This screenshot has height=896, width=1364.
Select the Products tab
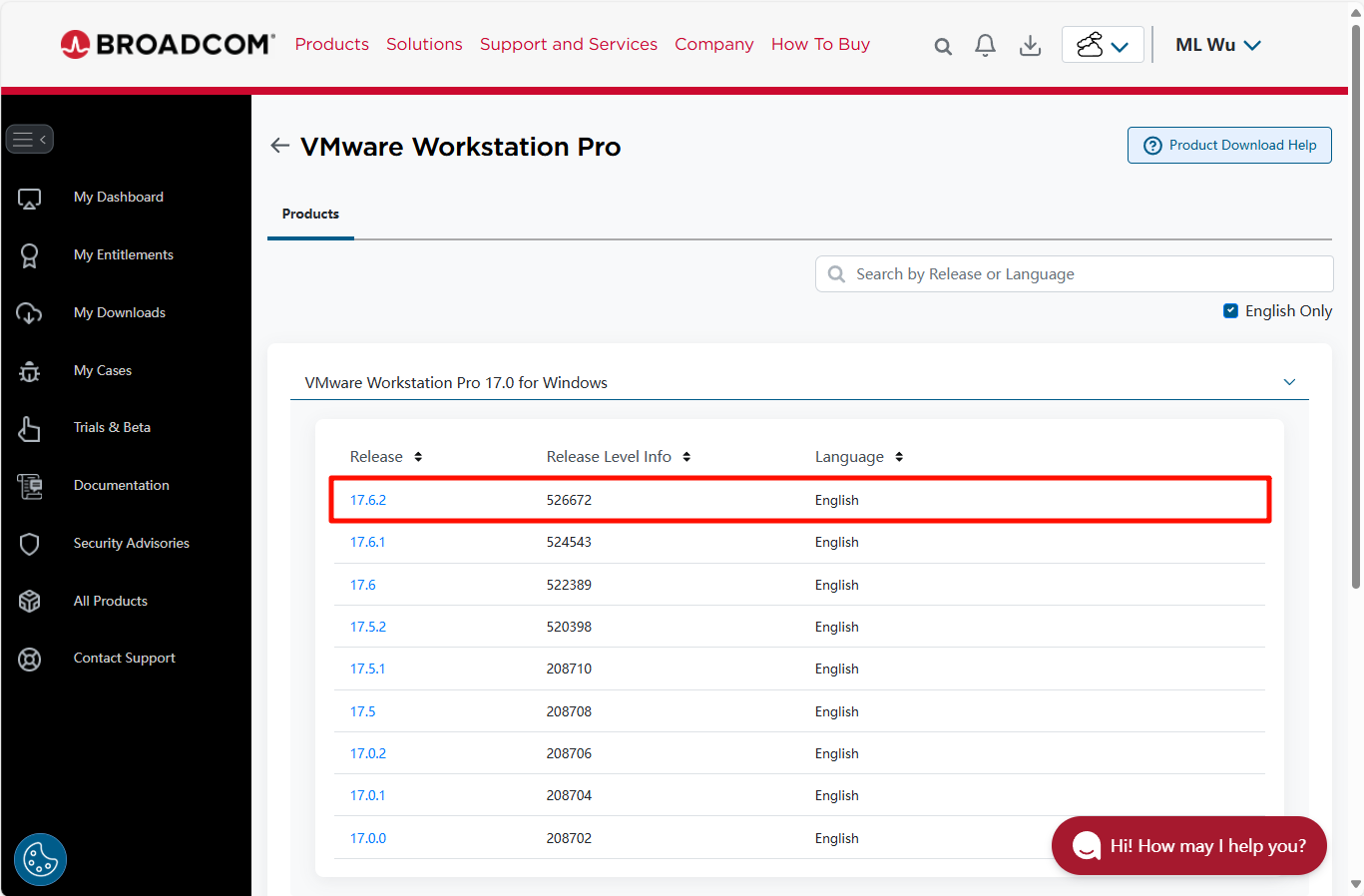[x=310, y=215]
